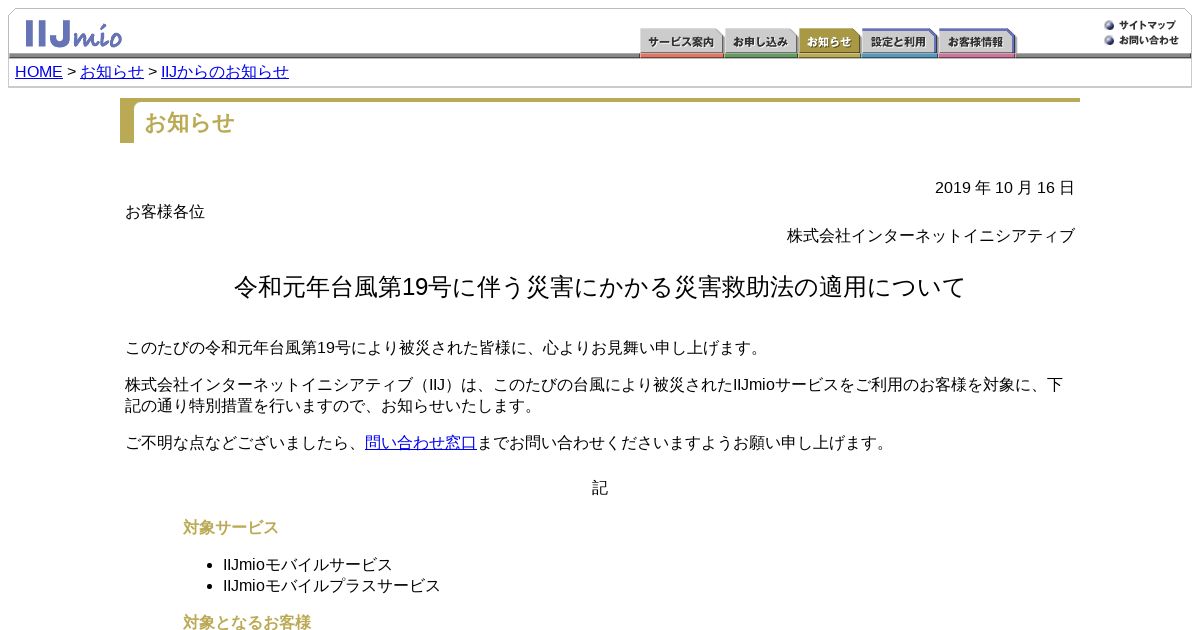
Task: Open the お客様情報 tab
Action: click(x=976, y=42)
